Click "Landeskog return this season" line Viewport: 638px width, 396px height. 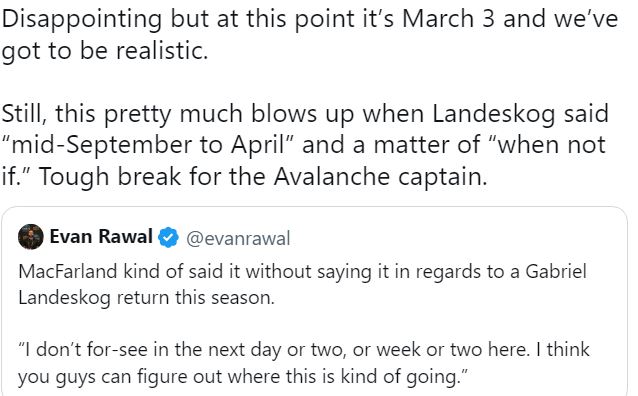(x=146, y=298)
